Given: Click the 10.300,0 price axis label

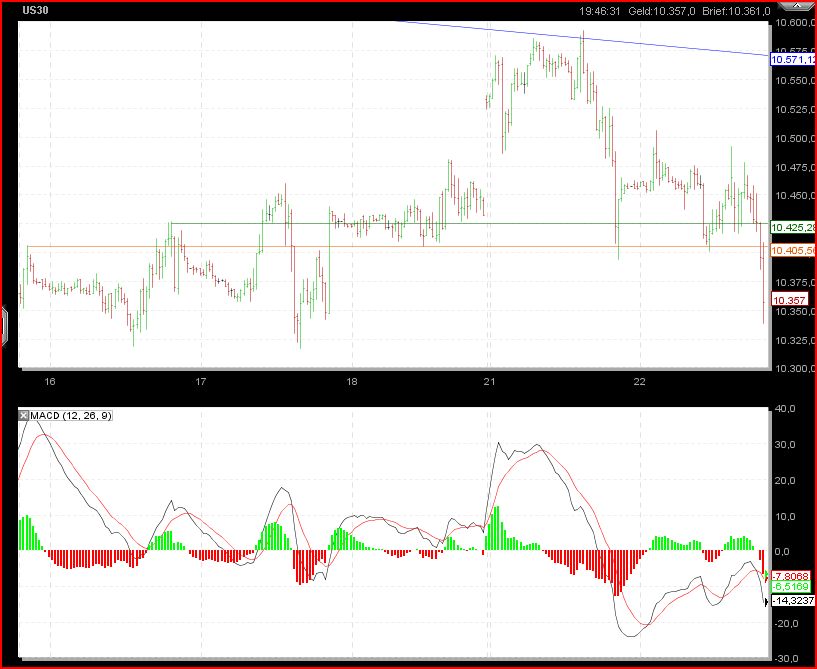Looking at the screenshot, I should (795, 369).
